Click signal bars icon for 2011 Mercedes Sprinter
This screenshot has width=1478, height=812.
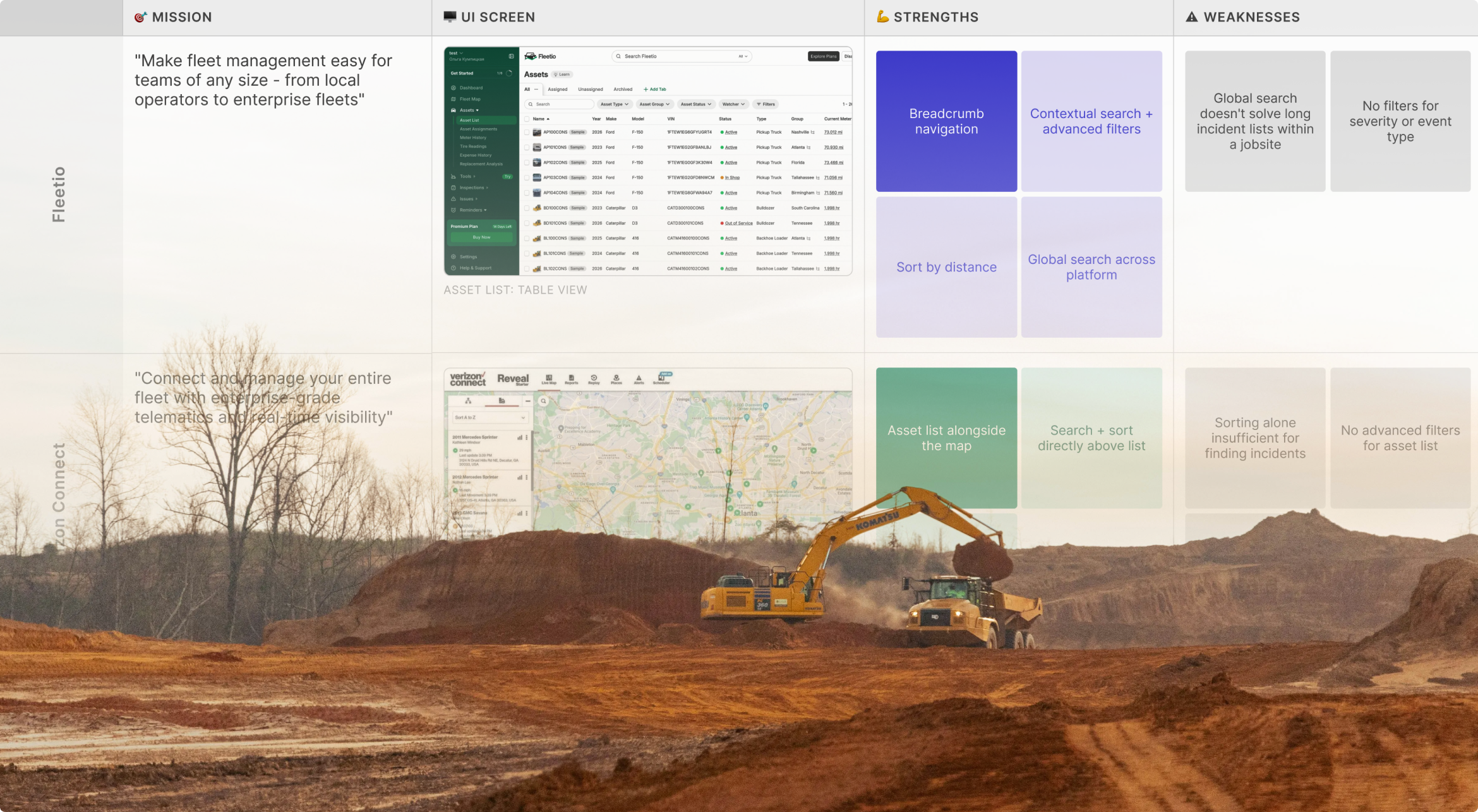click(520, 437)
